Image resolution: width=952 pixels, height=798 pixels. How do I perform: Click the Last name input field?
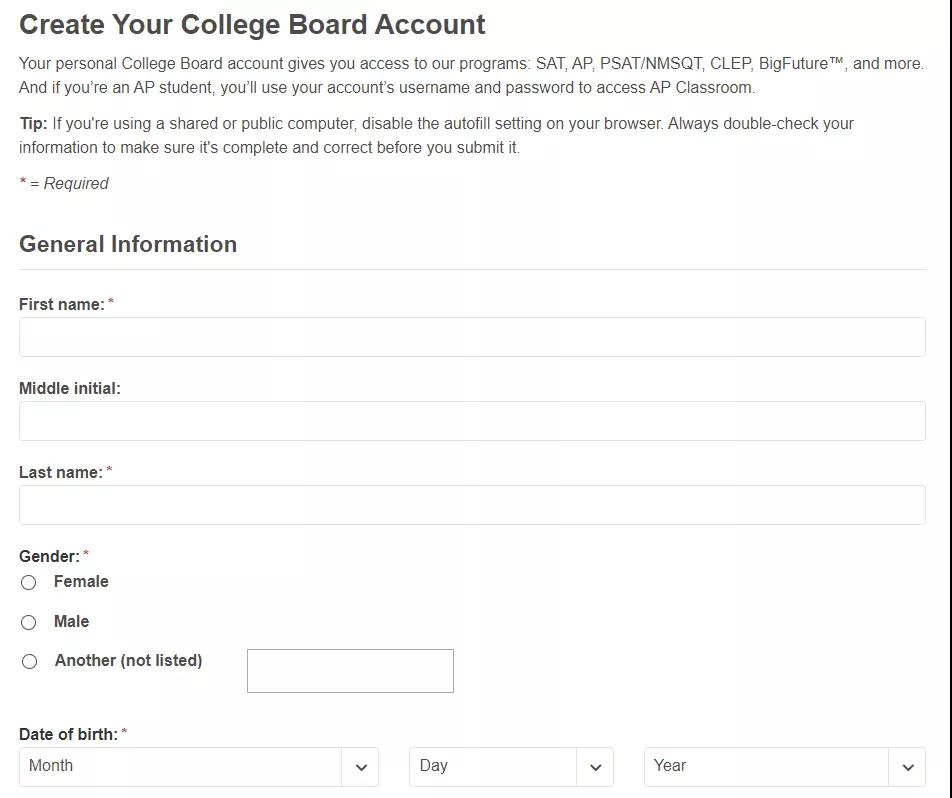pyautogui.click(x=472, y=505)
